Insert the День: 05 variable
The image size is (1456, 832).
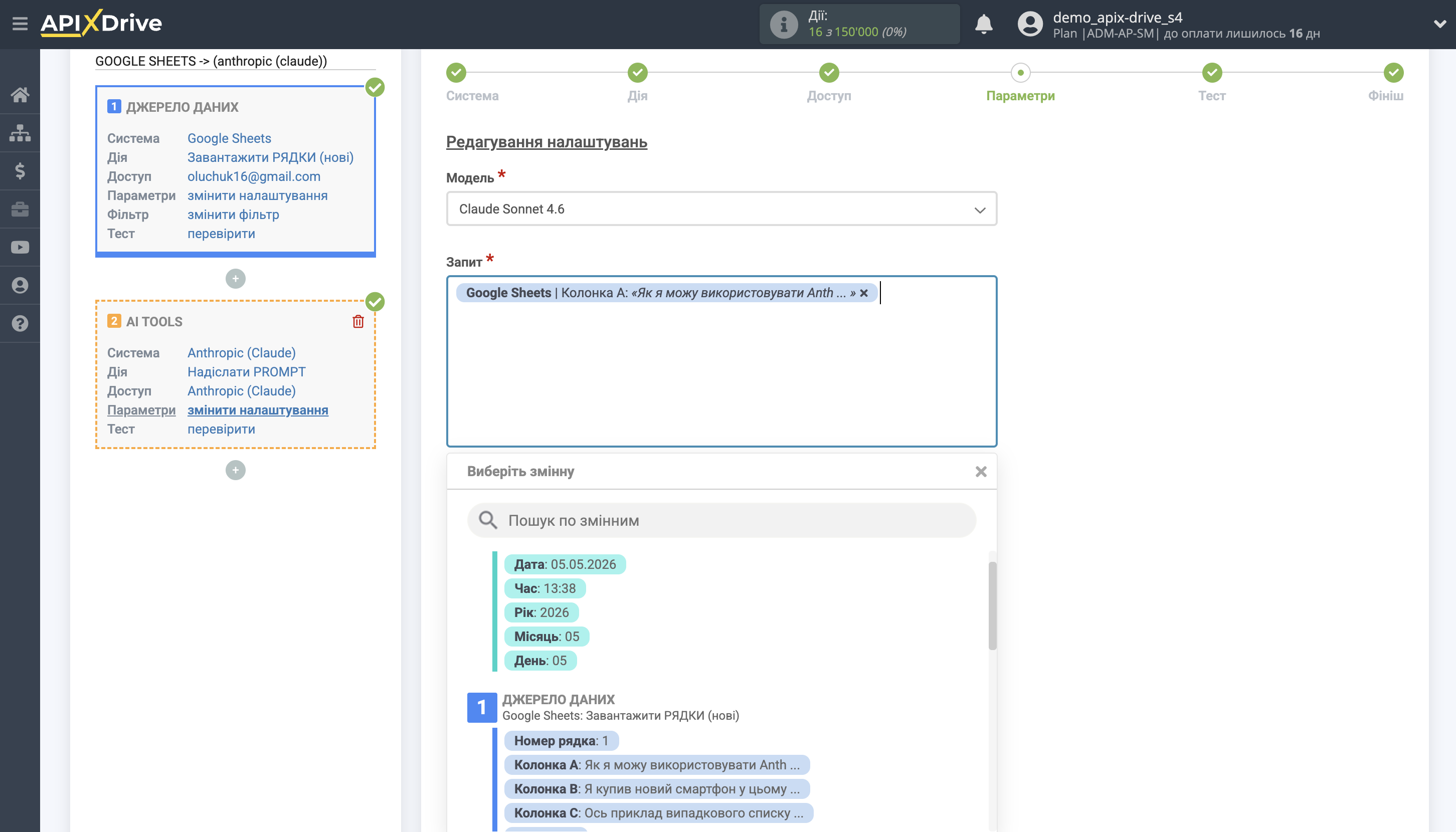tap(540, 661)
